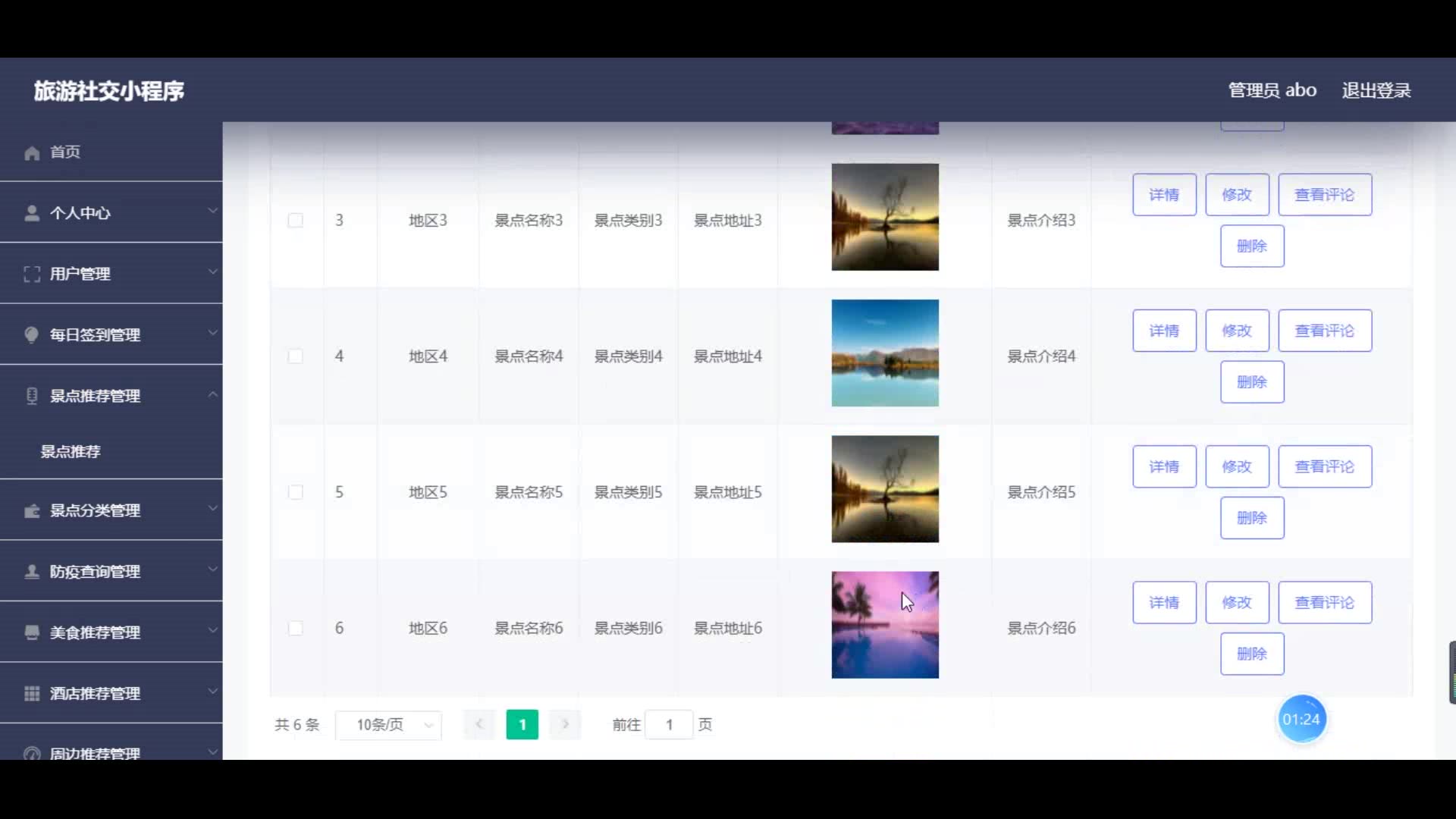This screenshot has width=1456, height=819.
Task: Click the 共 6 条 total count text
Action: pyautogui.click(x=297, y=724)
